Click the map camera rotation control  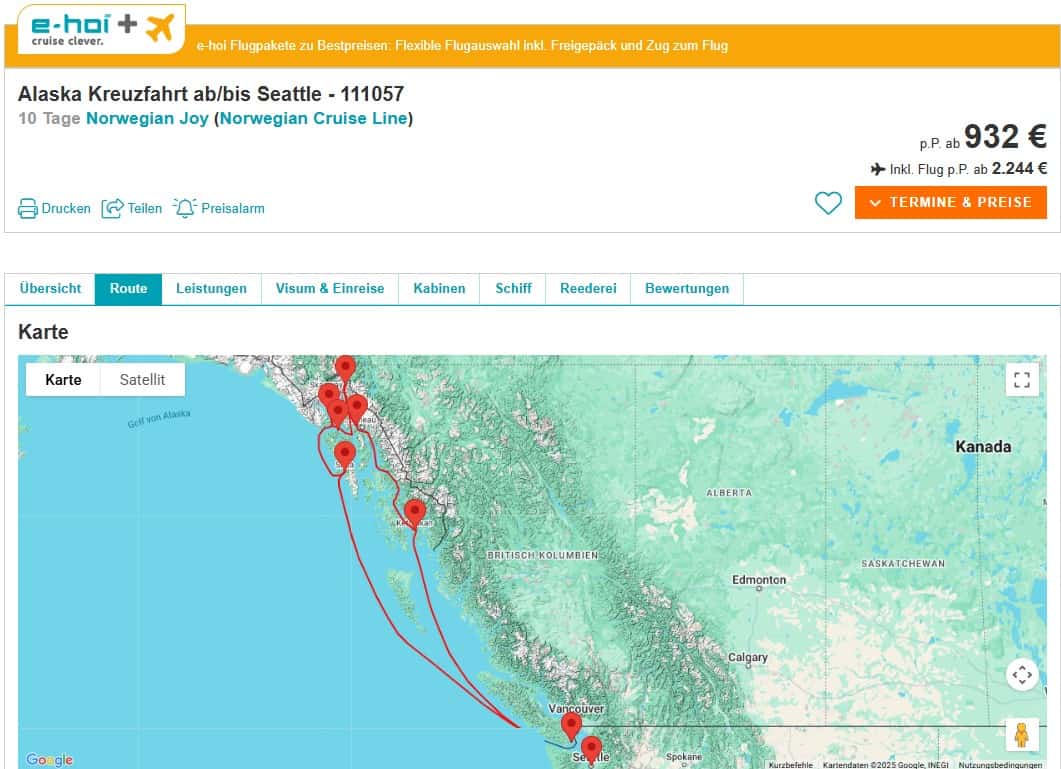click(x=1021, y=675)
